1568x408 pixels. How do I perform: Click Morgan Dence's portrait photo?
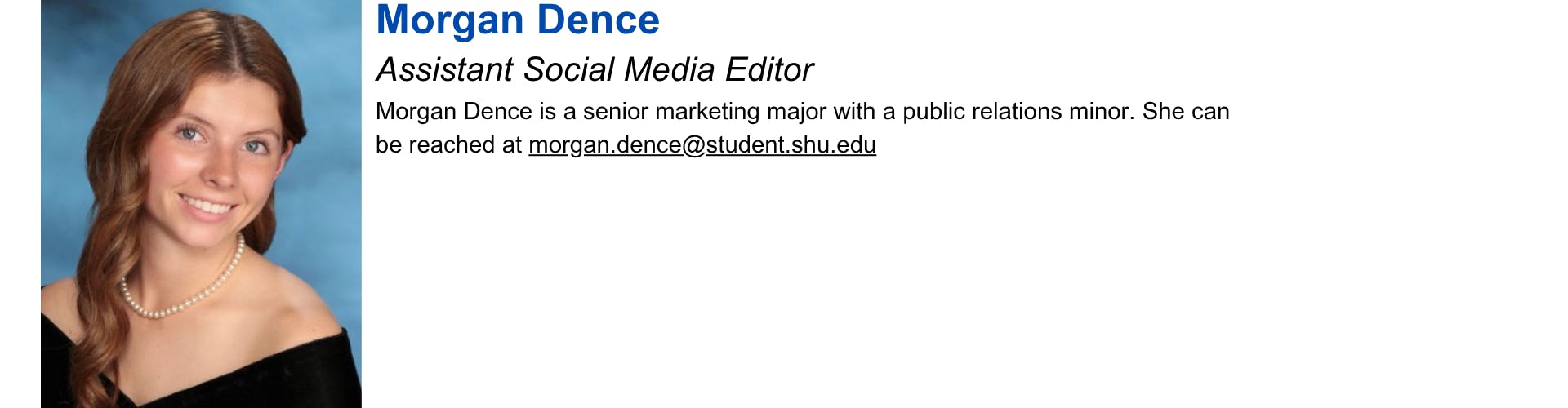click(x=201, y=204)
